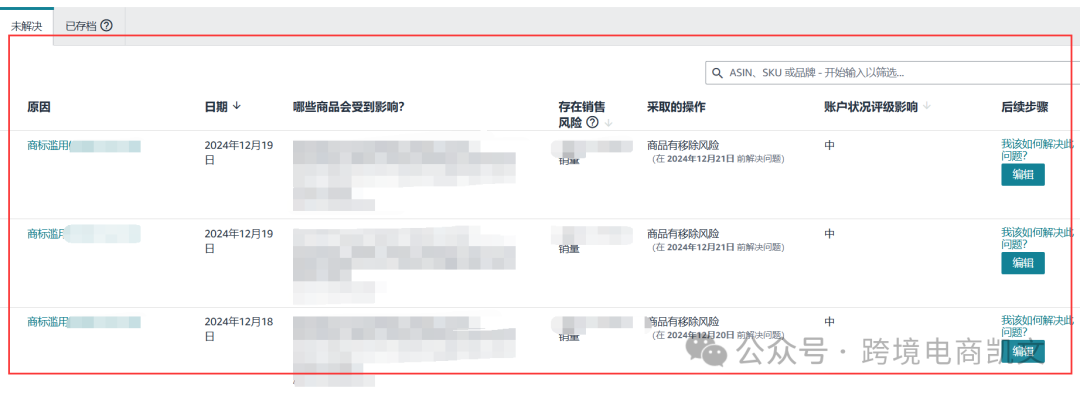Click the 原因 column header
The image size is (1080, 395).
pyautogui.click(x=39, y=107)
